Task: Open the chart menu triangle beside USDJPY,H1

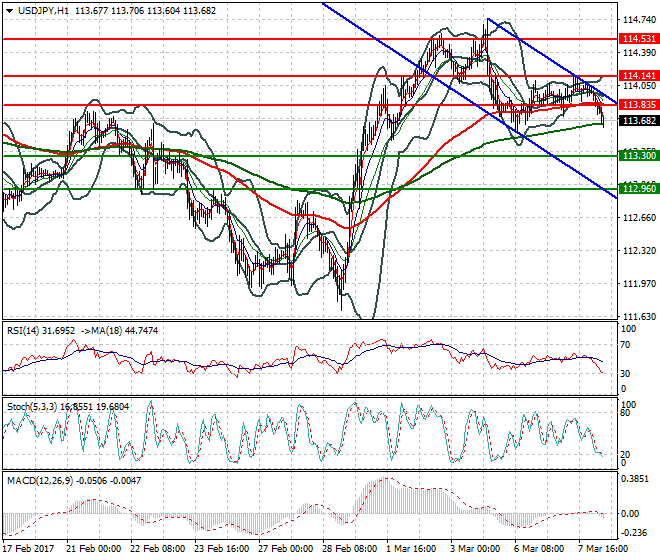Action: (9, 11)
